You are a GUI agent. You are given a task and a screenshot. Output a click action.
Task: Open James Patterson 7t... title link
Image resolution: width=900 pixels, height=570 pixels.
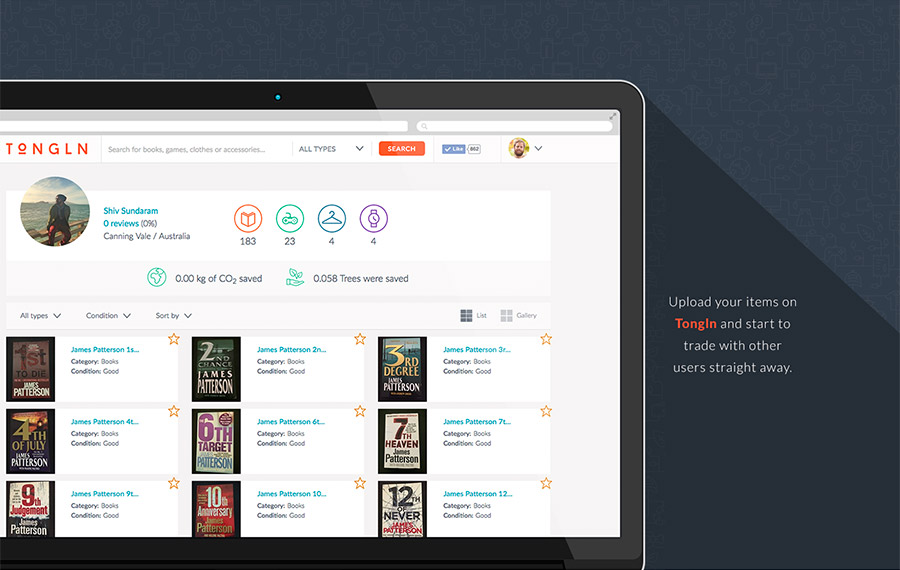click(477, 422)
